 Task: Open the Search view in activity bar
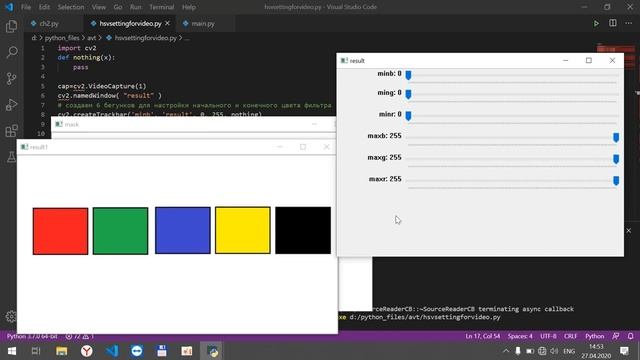[11, 52]
